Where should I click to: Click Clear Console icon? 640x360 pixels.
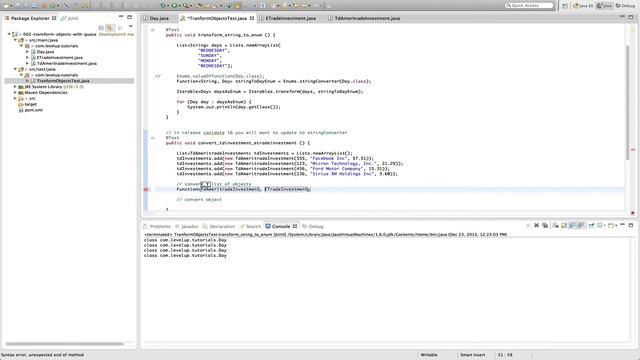pos(556,225)
